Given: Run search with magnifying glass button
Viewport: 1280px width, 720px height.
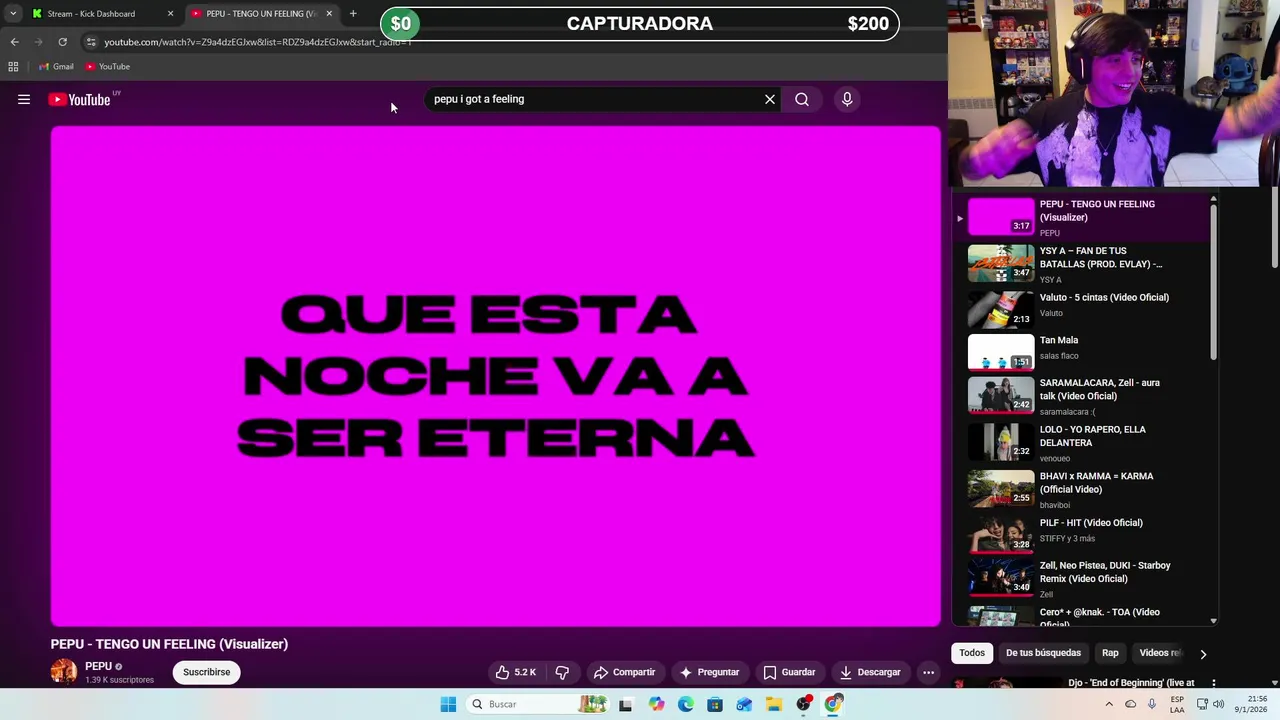Looking at the screenshot, I should coord(802,99).
